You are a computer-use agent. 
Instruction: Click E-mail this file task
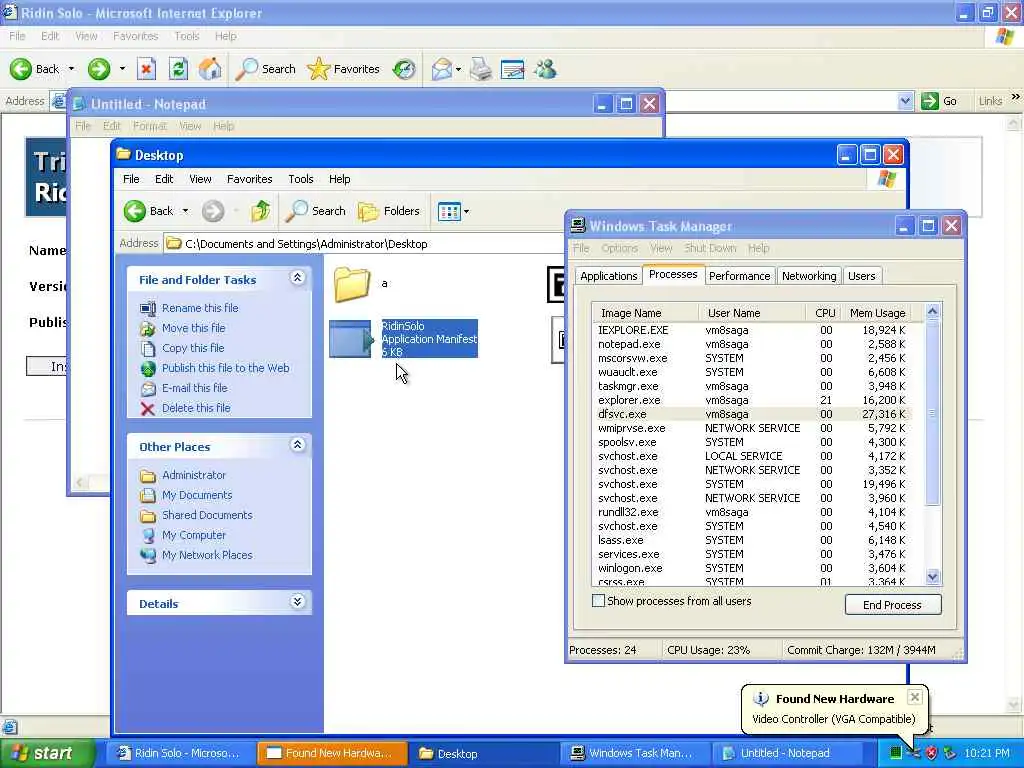195,388
